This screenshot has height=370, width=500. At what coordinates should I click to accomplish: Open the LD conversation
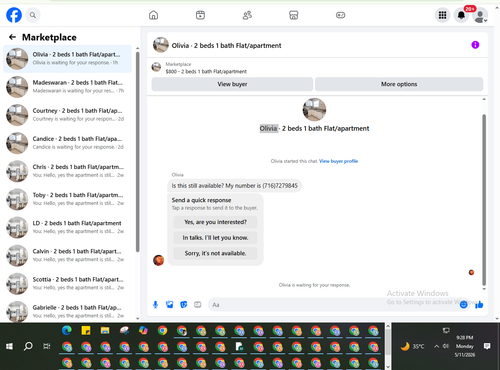67,227
